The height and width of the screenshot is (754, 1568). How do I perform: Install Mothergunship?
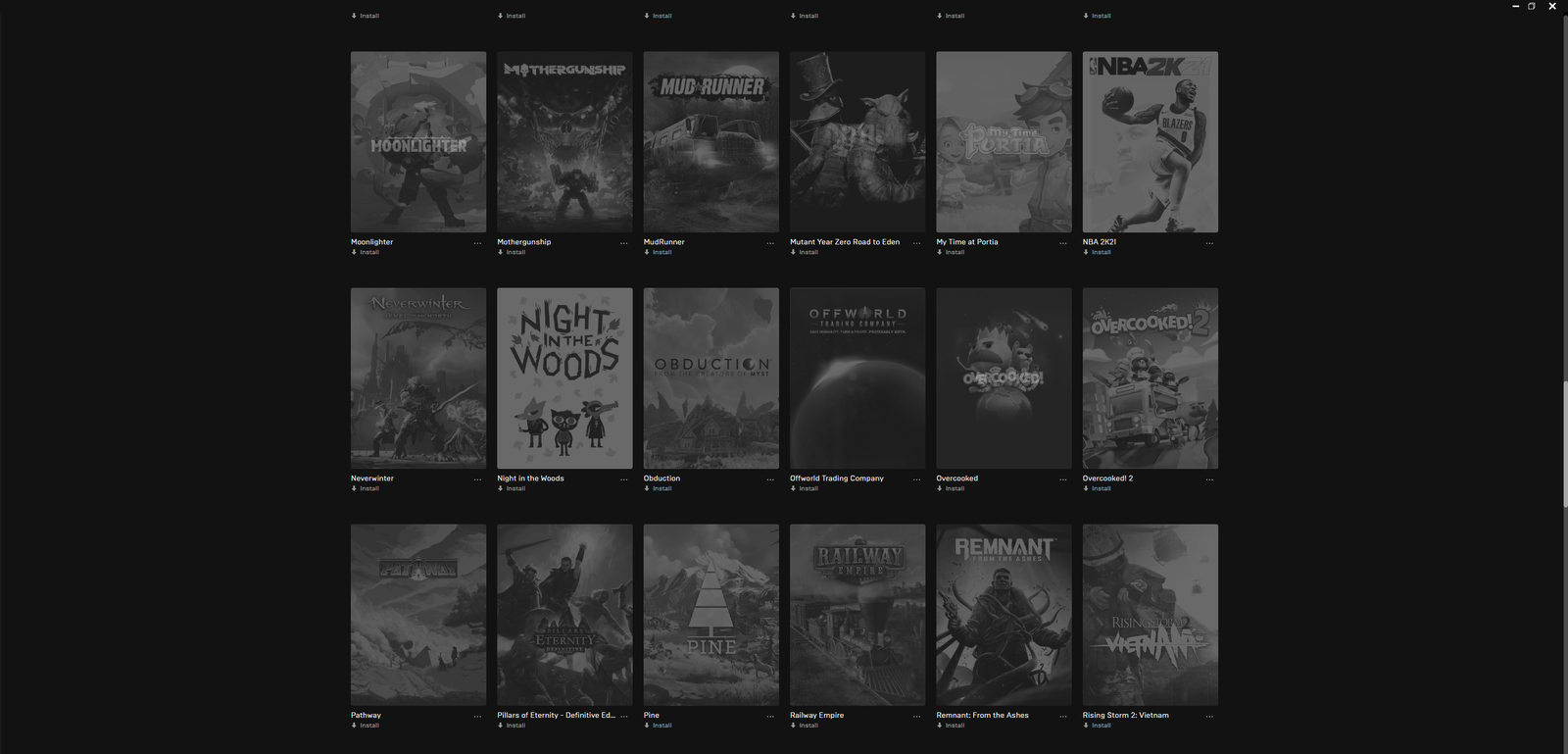point(512,252)
